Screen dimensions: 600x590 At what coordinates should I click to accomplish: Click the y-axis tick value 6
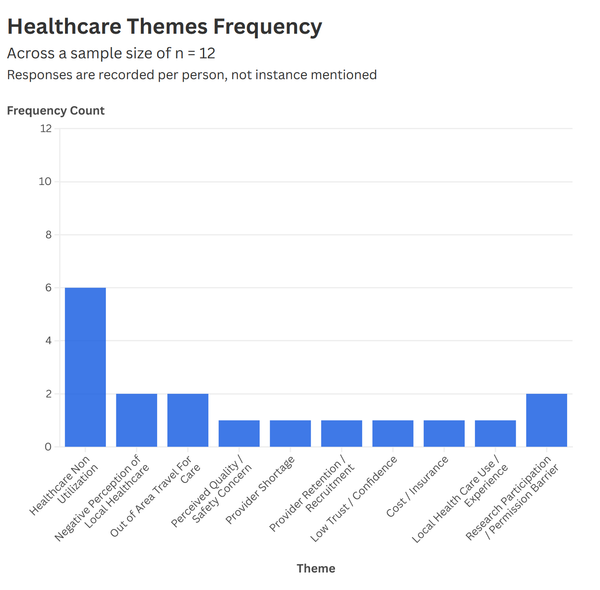click(48, 288)
